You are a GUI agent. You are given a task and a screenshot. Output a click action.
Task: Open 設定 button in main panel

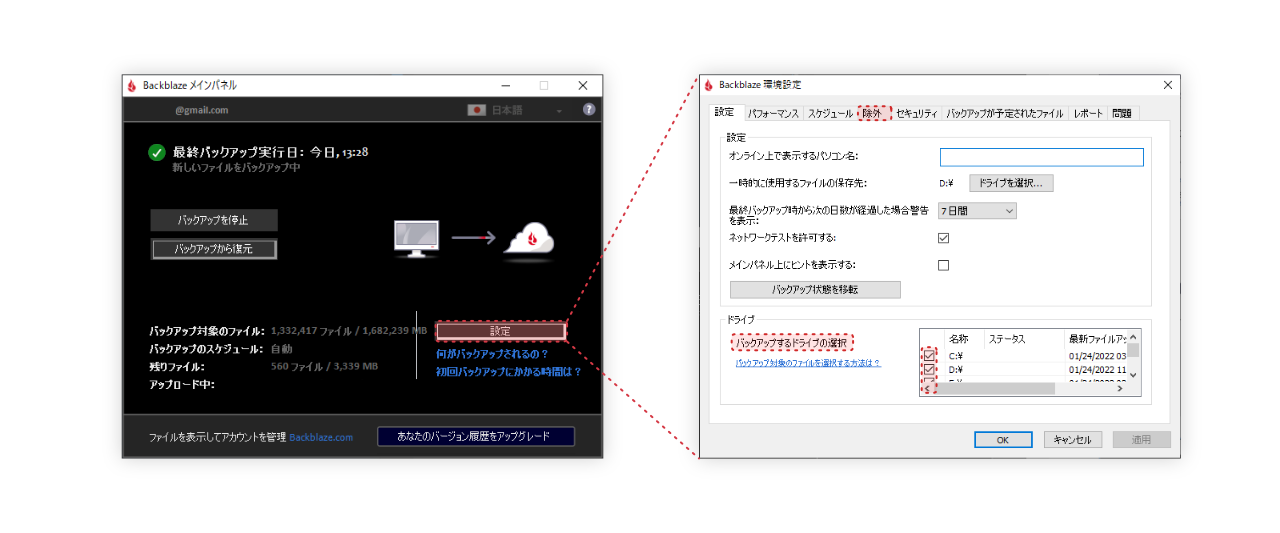(501, 330)
